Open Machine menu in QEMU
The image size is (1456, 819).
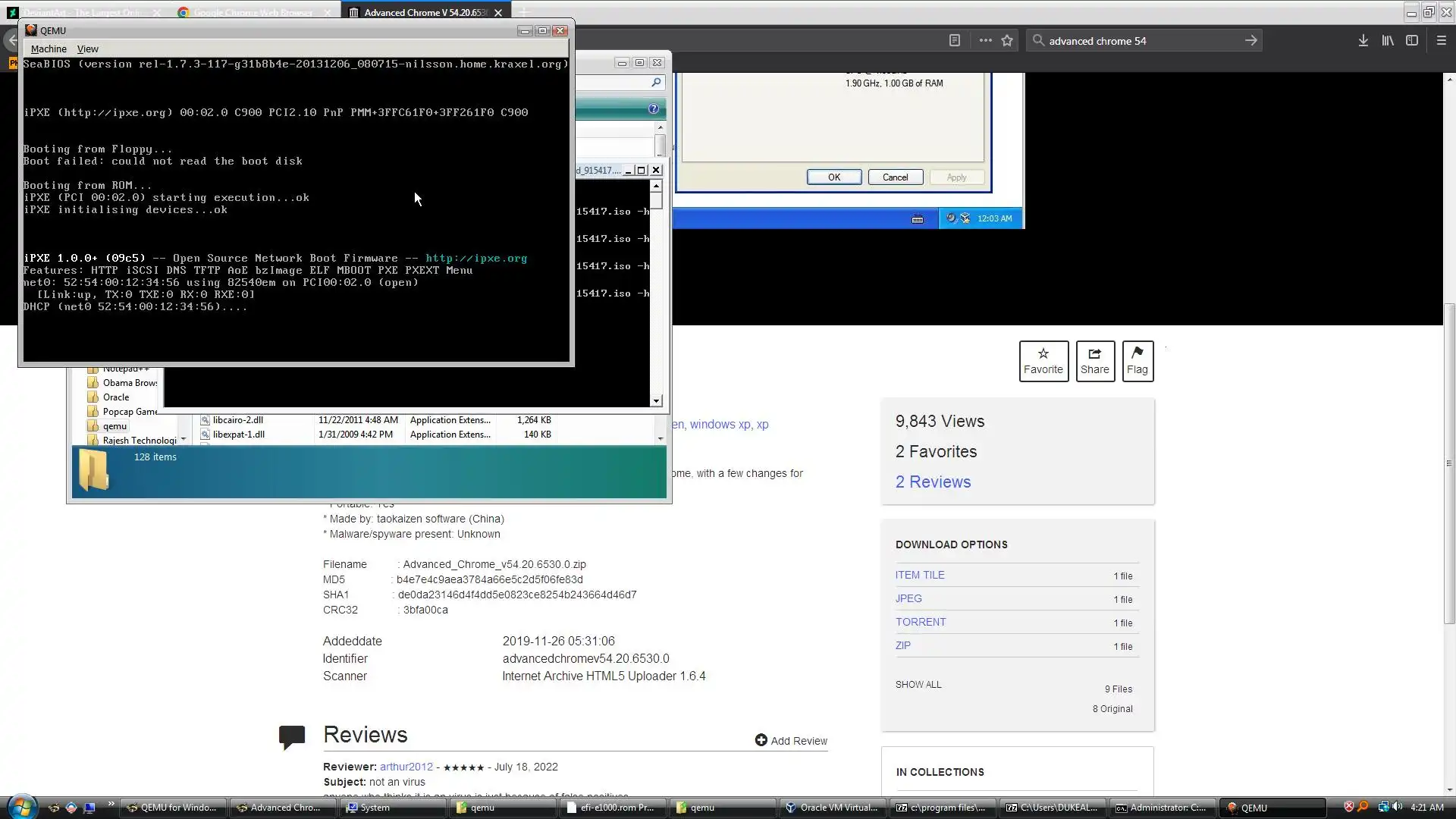click(49, 49)
